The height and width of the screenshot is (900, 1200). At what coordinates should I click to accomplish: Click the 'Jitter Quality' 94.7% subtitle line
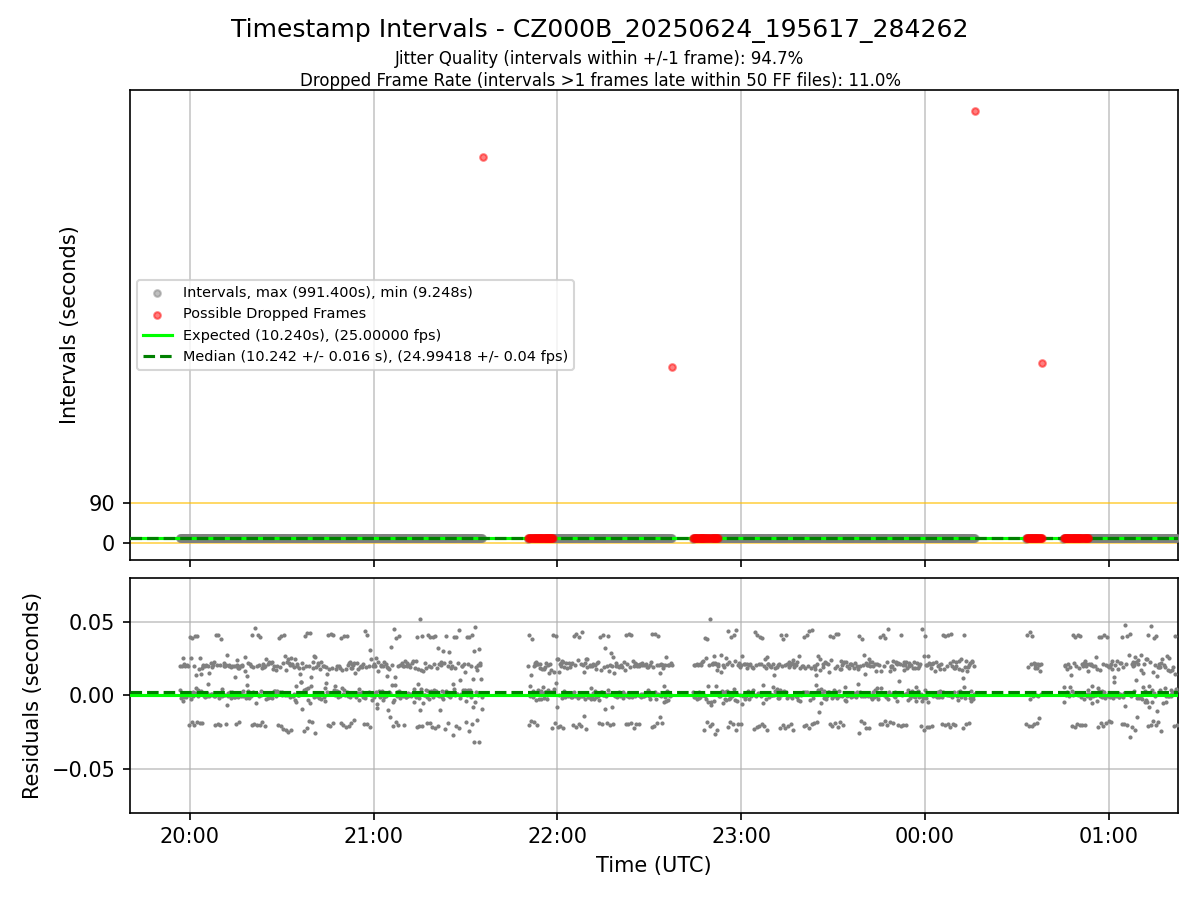pyautogui.click(x=599, y=59)
